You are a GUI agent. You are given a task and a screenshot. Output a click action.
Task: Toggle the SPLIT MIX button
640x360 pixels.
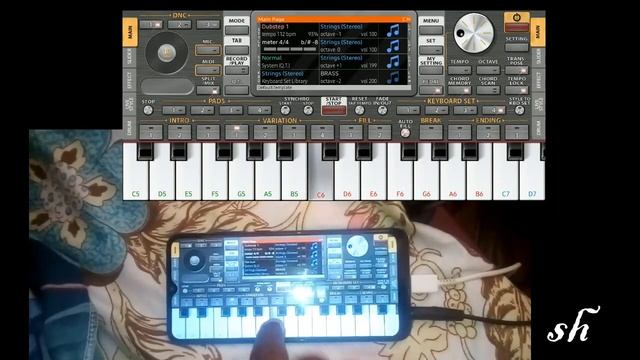point(208,90)
